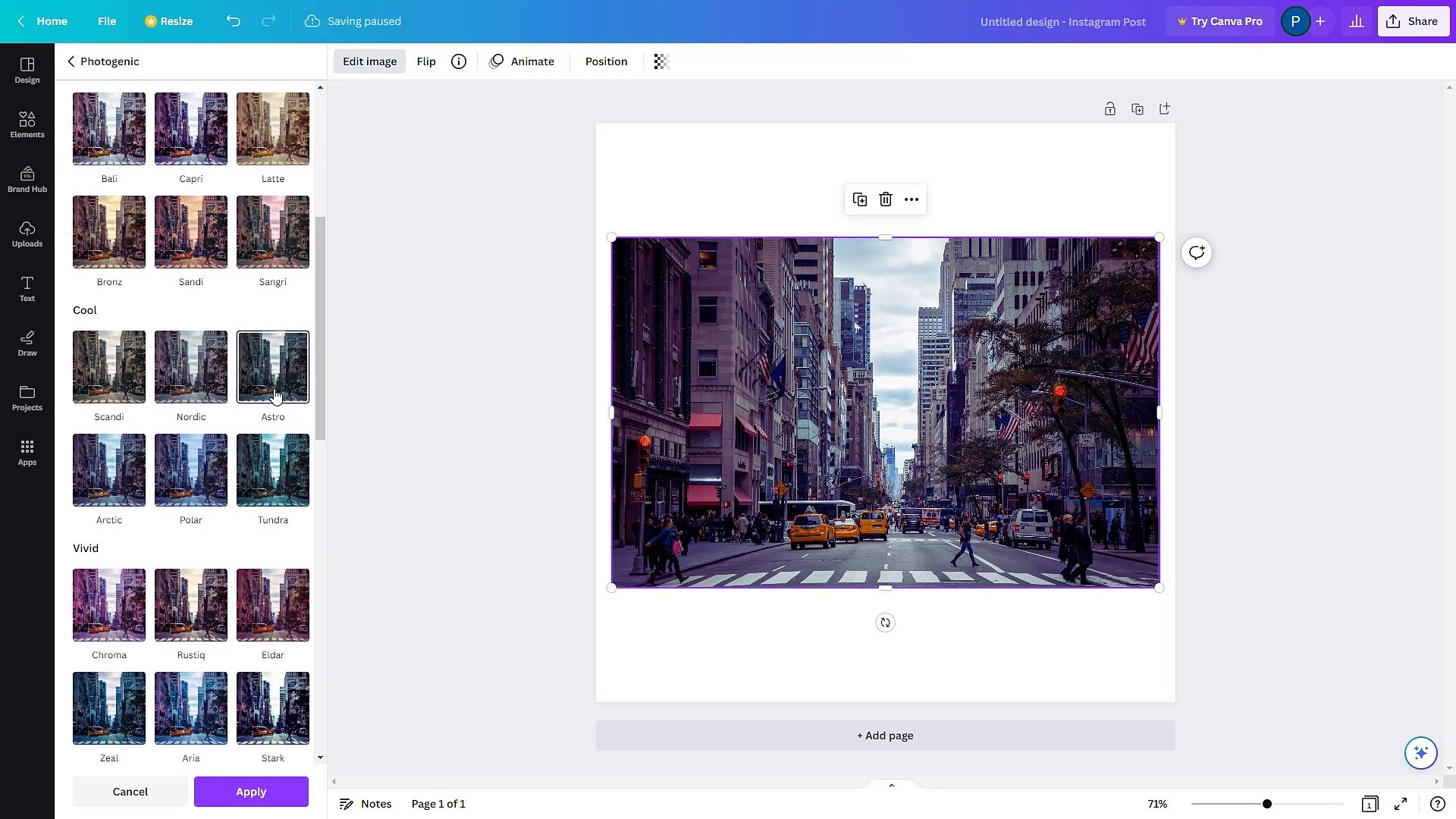The height and width of the screenshot is (819, 1456).
Task: Click the rotate handle below the image
Action: [885, 622]
